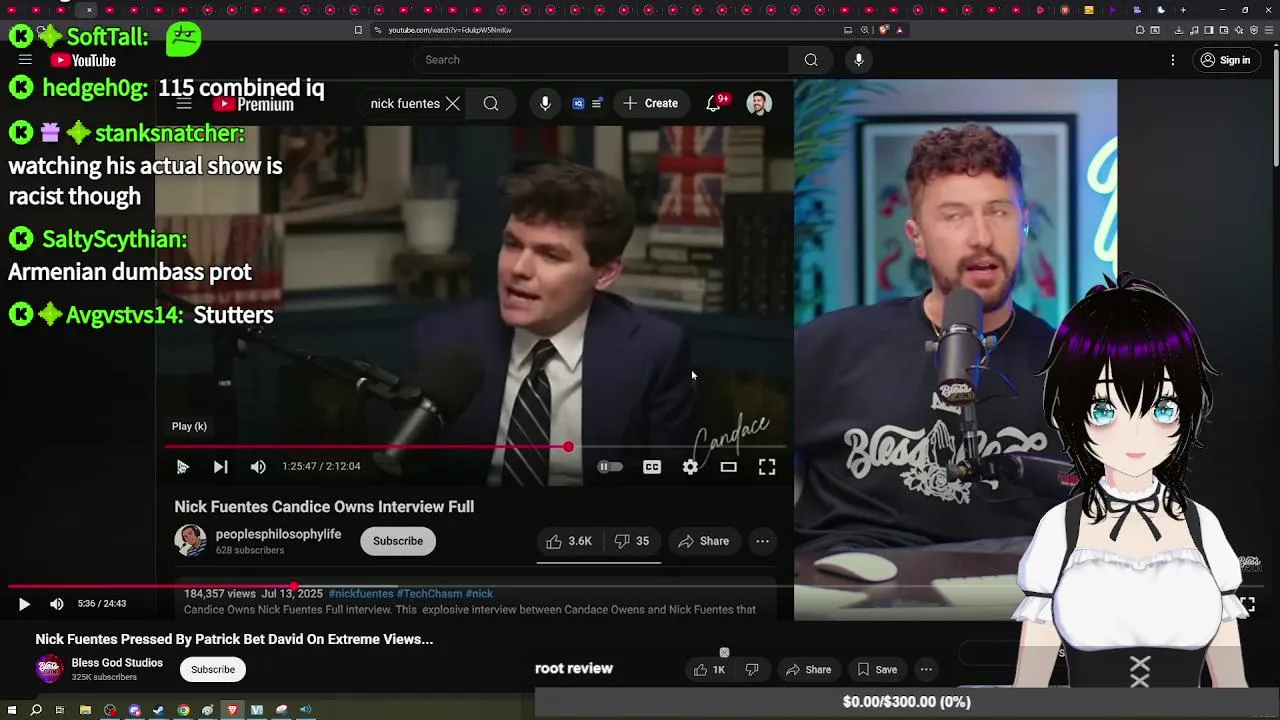Click the Brave Shields lion icon
This screenshot has width=1280, height=720.
tap(884, 30)
